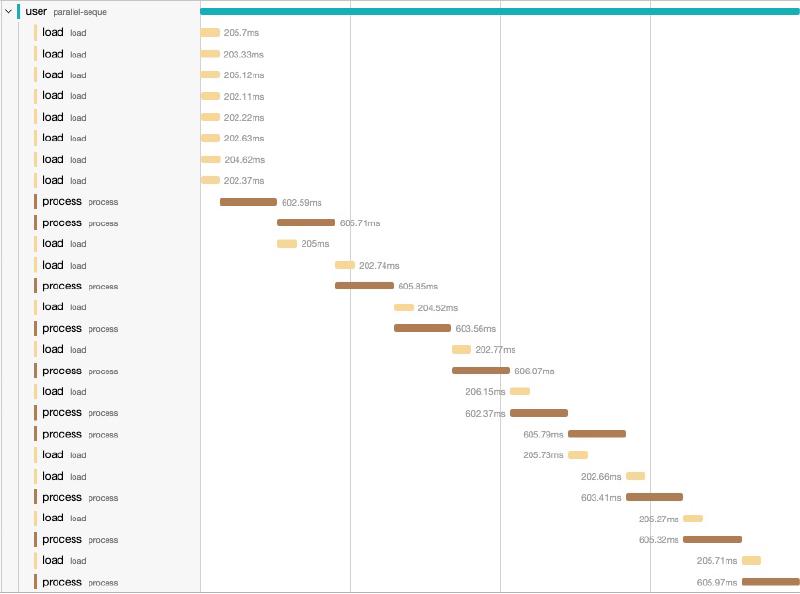800x594 pixels.
Task: Click the load bar labeled 205ms
Action: [x=287, y=244]
